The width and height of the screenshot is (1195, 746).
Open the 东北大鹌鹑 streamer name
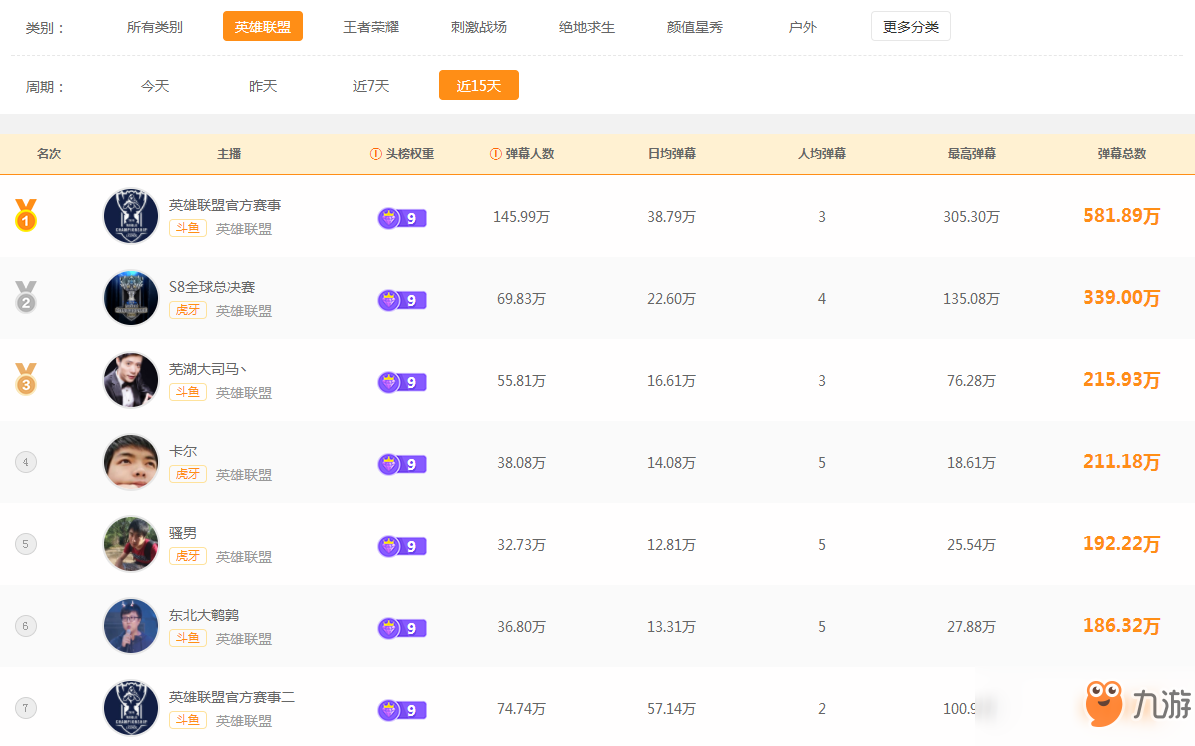click(x=203, y=615)
